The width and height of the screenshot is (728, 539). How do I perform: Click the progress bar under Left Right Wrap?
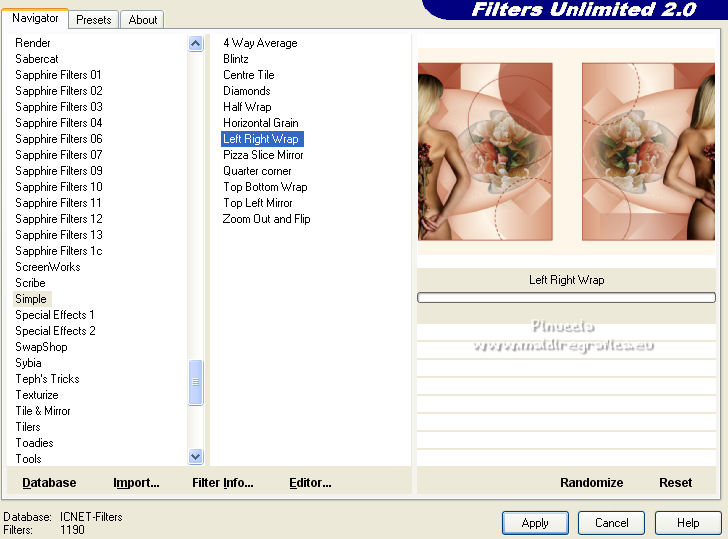(566, 298)
